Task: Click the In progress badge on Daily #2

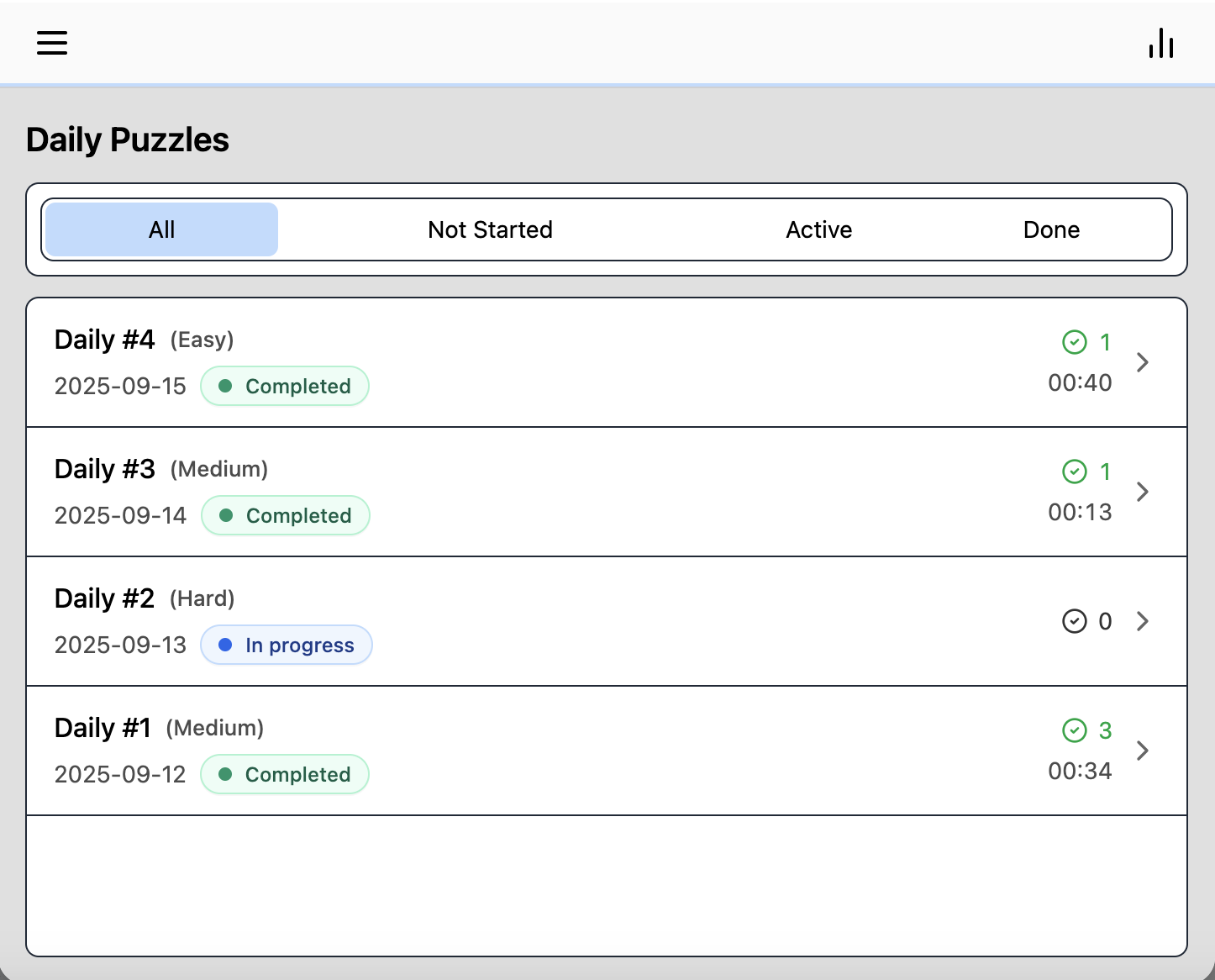Action: coord(287,645)
